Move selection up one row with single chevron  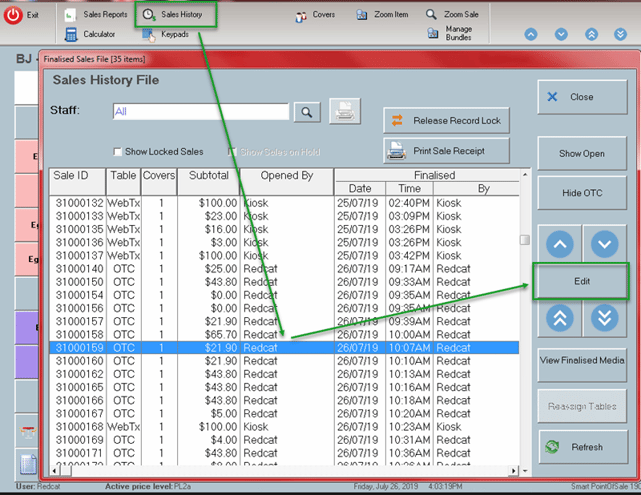pos(560,244)
